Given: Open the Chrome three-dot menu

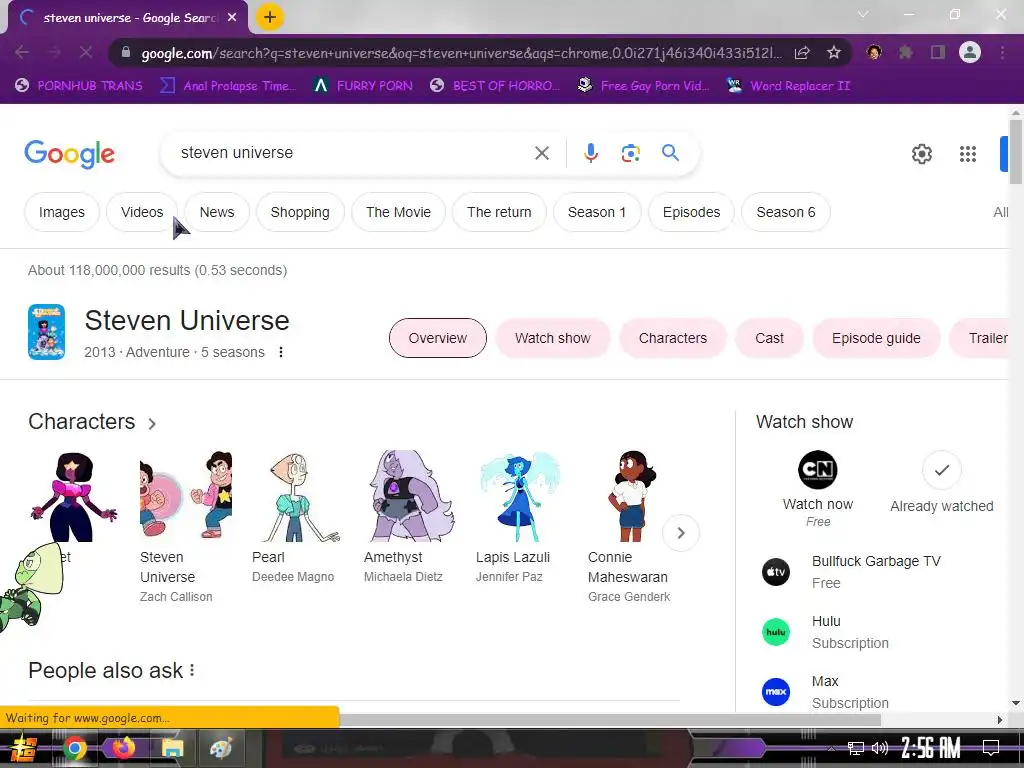Looking at the screenshot, I should coord(1002,52).
